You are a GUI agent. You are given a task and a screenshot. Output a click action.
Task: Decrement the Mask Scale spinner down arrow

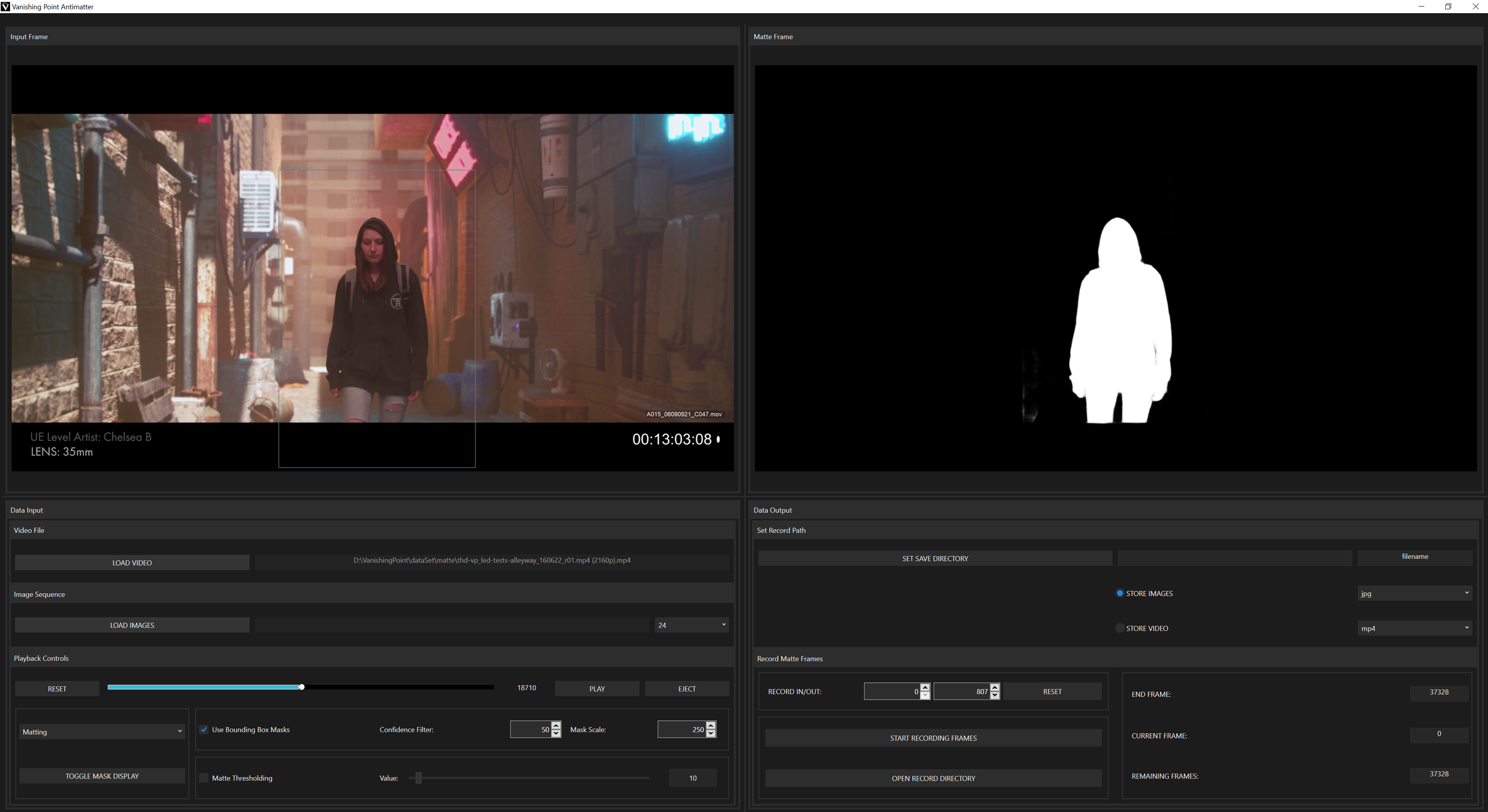click(x=711, y=733)
